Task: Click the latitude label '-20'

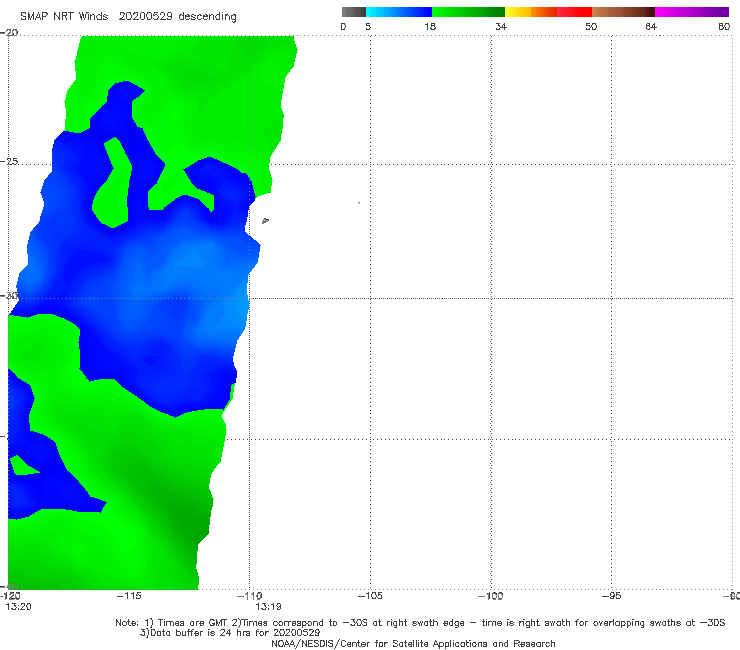Action: (x=9, y=33)
